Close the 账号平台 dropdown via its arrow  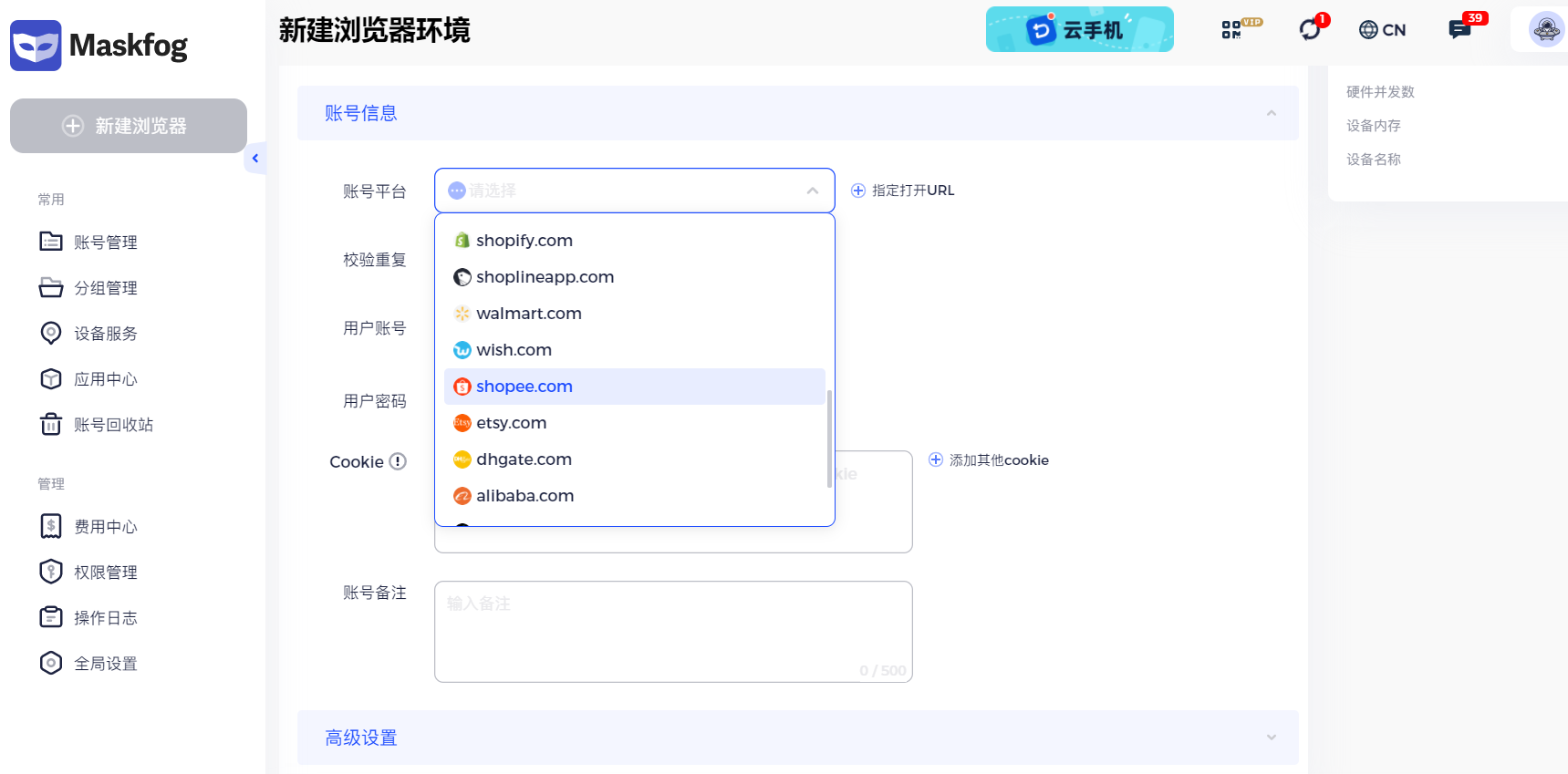(x=813, y=191)
